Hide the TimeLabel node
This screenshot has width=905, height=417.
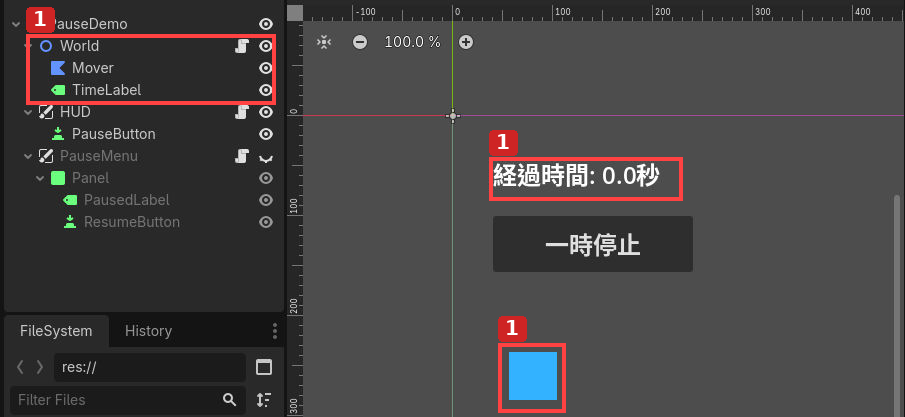point(265,90)
